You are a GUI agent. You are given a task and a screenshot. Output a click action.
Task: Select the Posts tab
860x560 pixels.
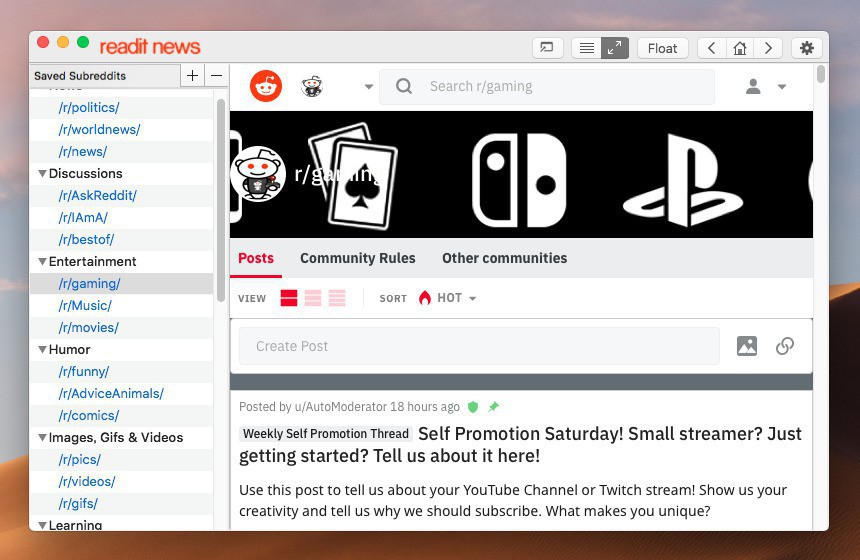pyautogui.click(x=256, y=258)
